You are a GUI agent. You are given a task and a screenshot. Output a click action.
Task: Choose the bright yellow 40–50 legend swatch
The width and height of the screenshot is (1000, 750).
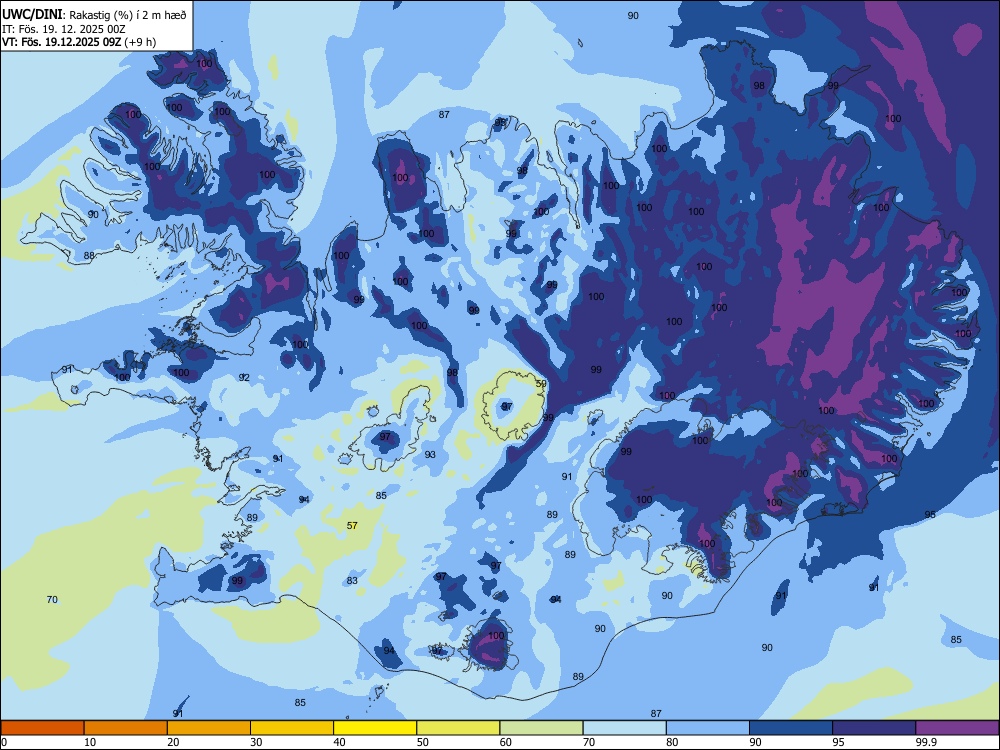[x=375, y=728]
